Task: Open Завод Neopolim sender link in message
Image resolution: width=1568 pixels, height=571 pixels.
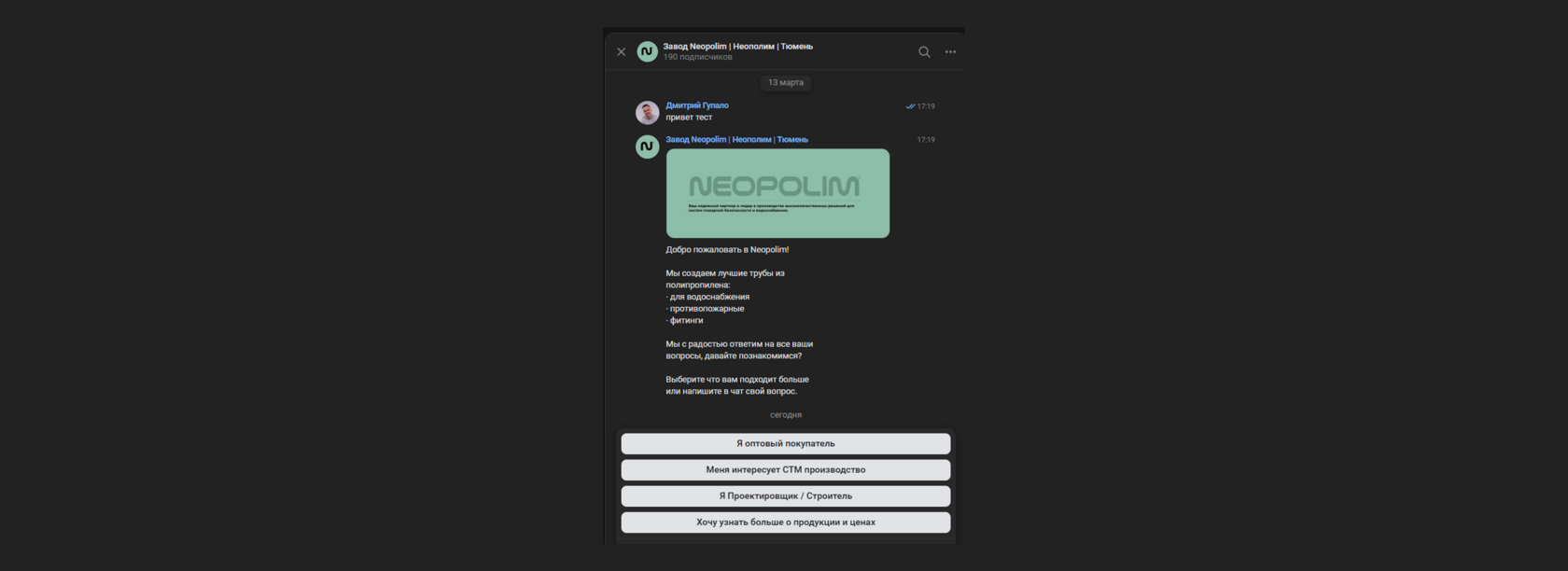Action: coord(736,139)
